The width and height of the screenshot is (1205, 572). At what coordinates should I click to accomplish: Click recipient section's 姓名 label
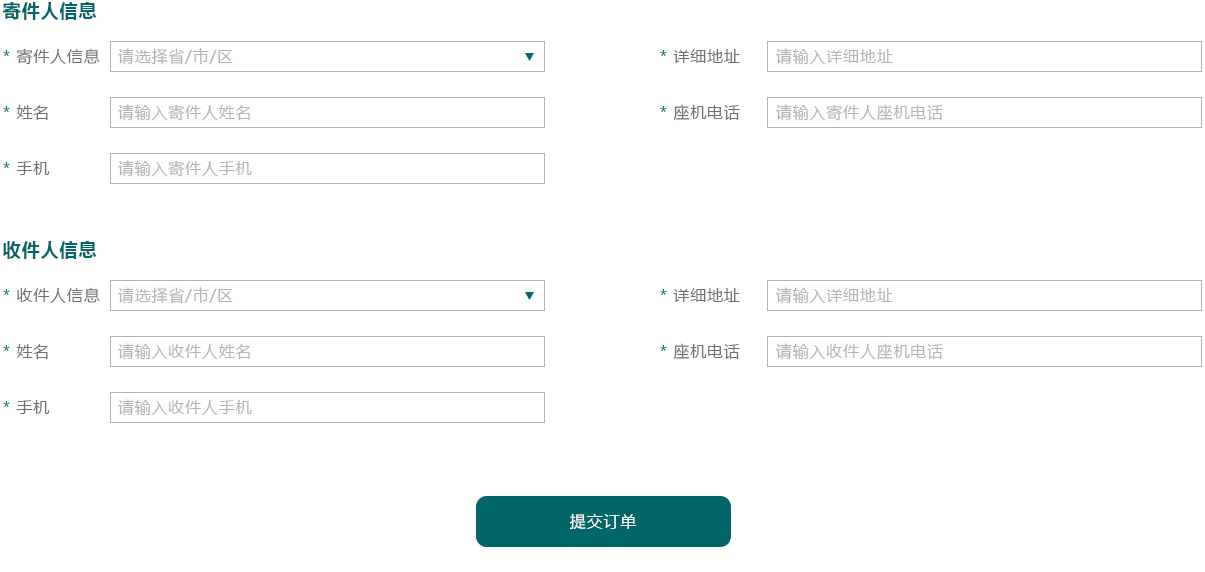(x=33, y=352)
